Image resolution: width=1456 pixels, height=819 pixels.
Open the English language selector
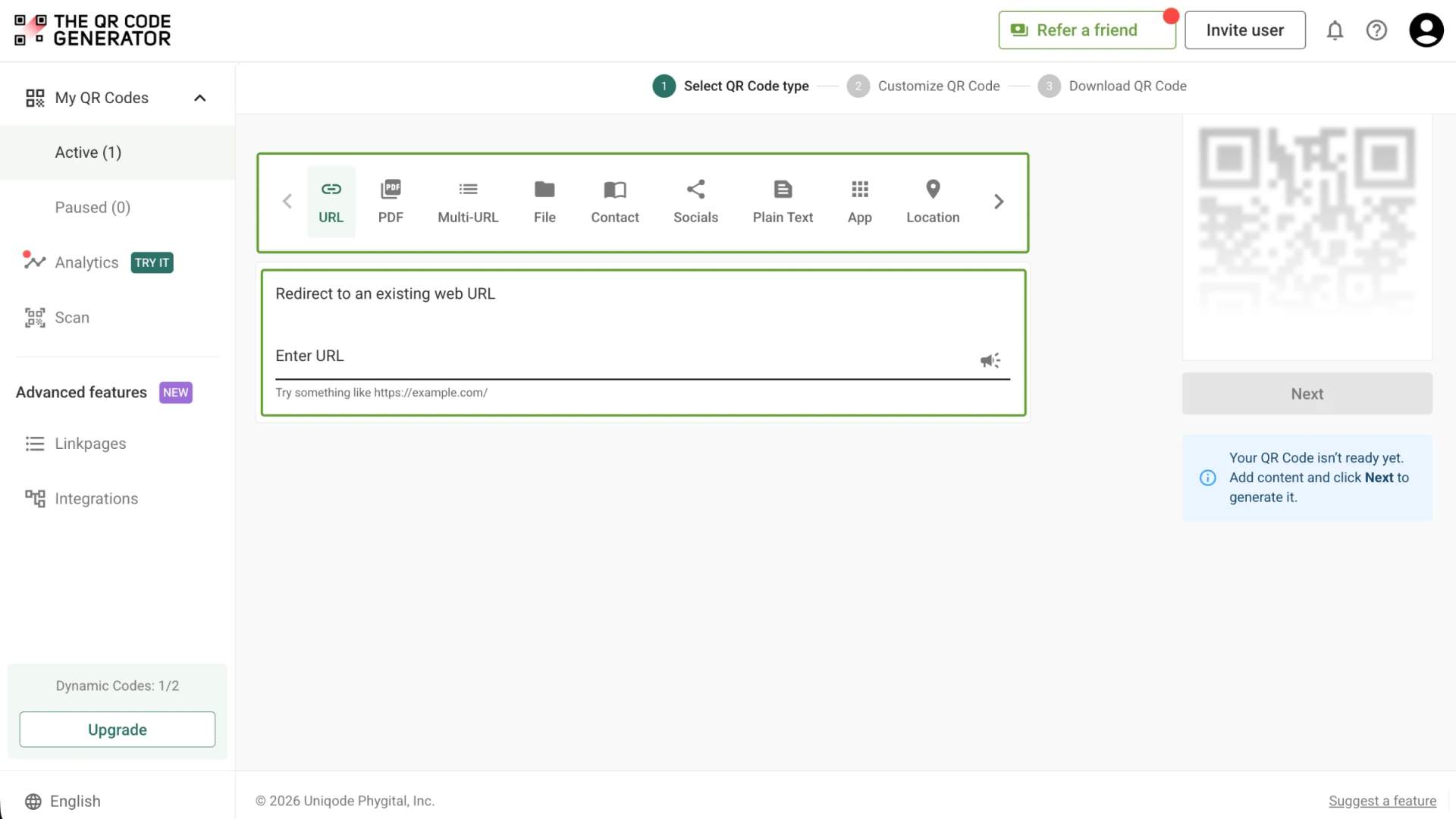tap(63, 801)
